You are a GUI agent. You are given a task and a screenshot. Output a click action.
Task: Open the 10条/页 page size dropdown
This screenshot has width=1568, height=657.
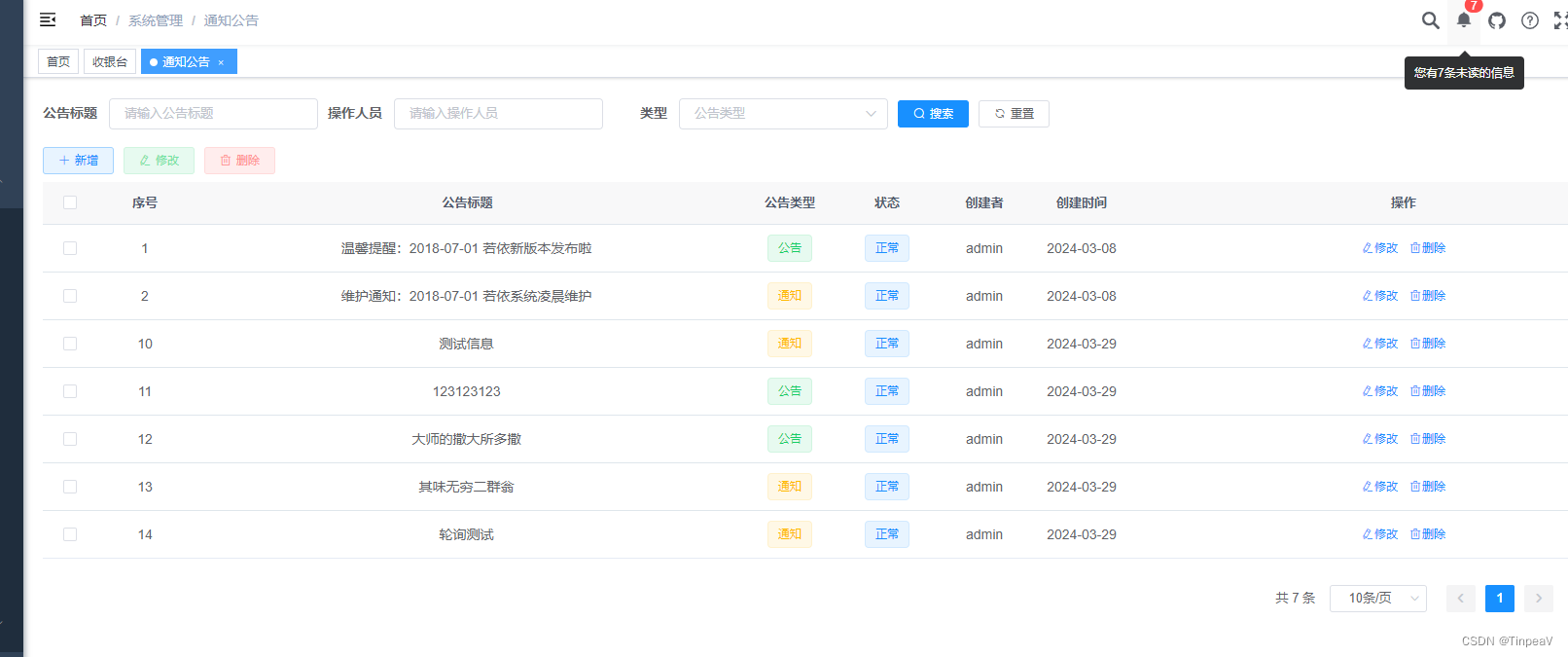coord(1378,599)
